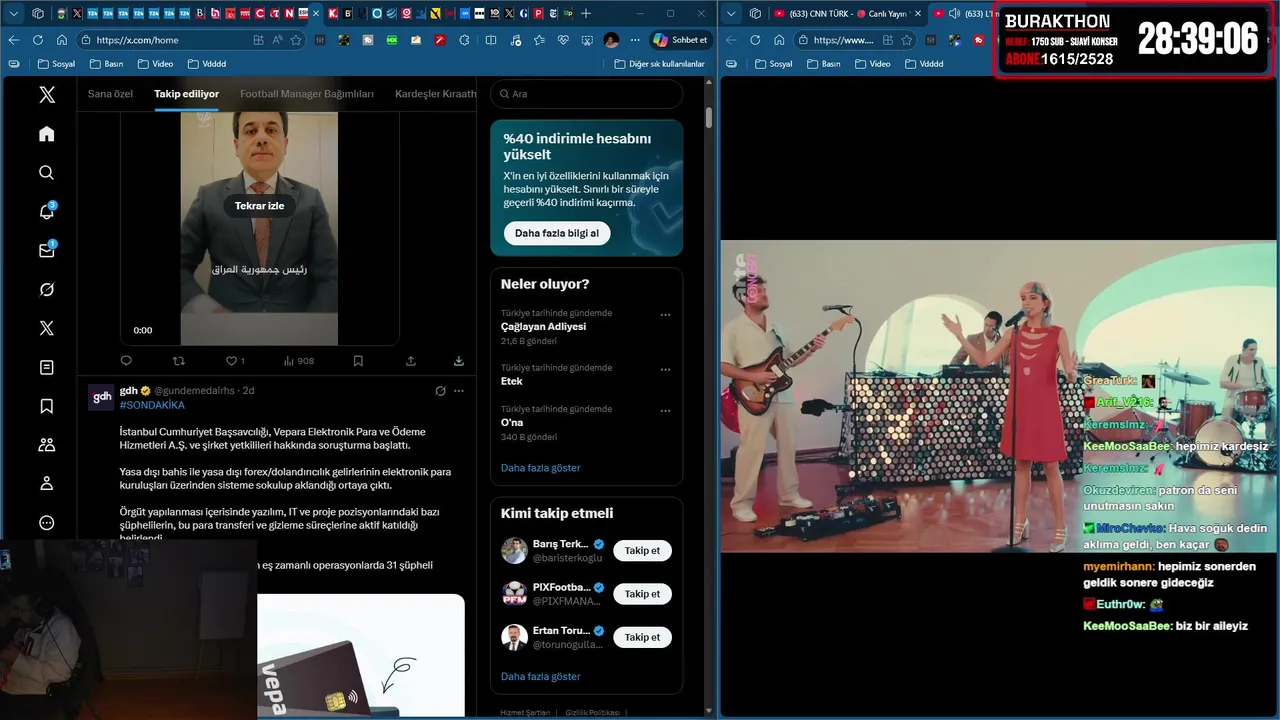Click the X logo at sidebar top
Viewport: 1280px width, 720px height.
pyautogui.click(x=46, y=95)
